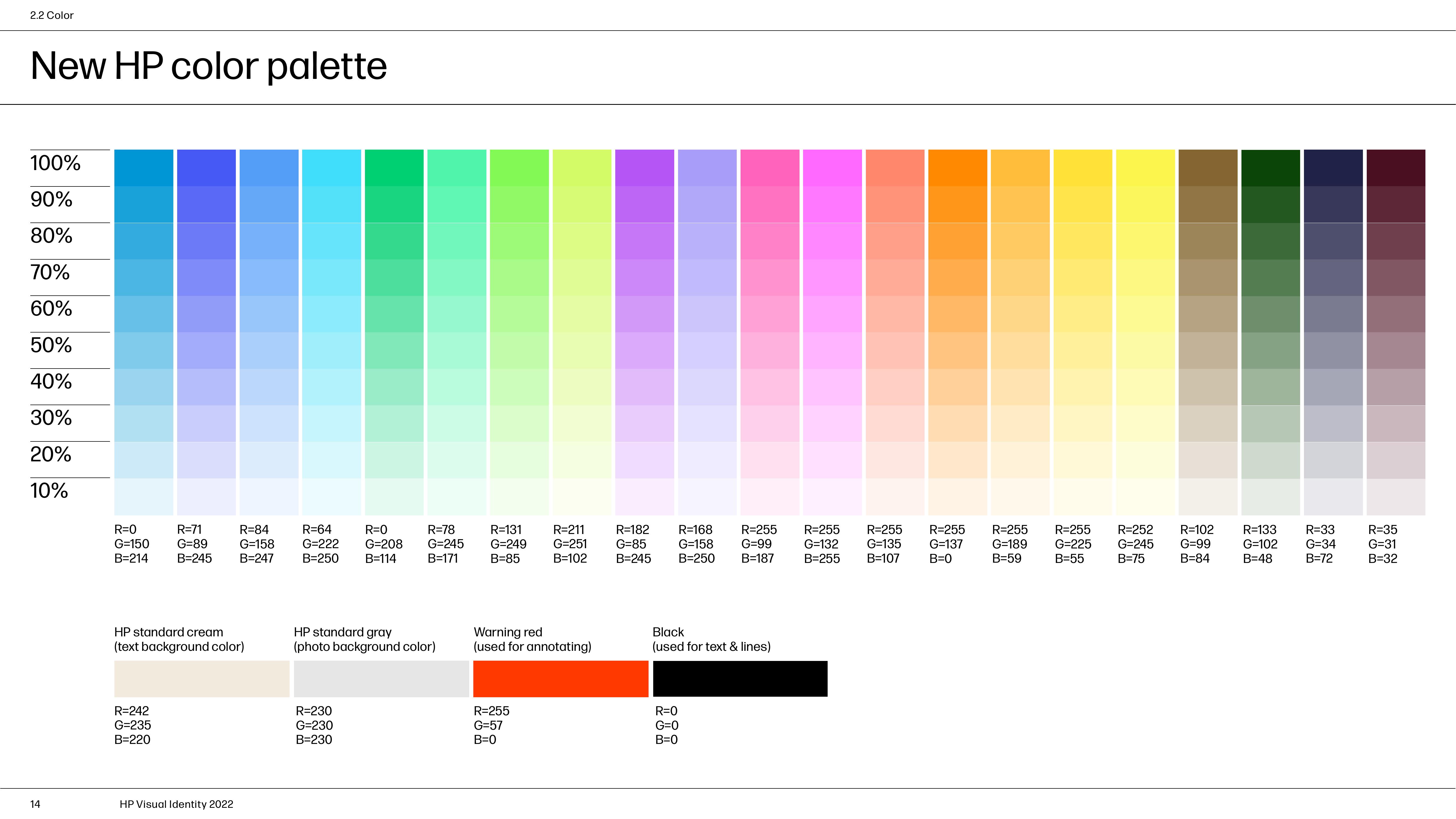Click the 'B=230' value under standard gray

point(314,739)
